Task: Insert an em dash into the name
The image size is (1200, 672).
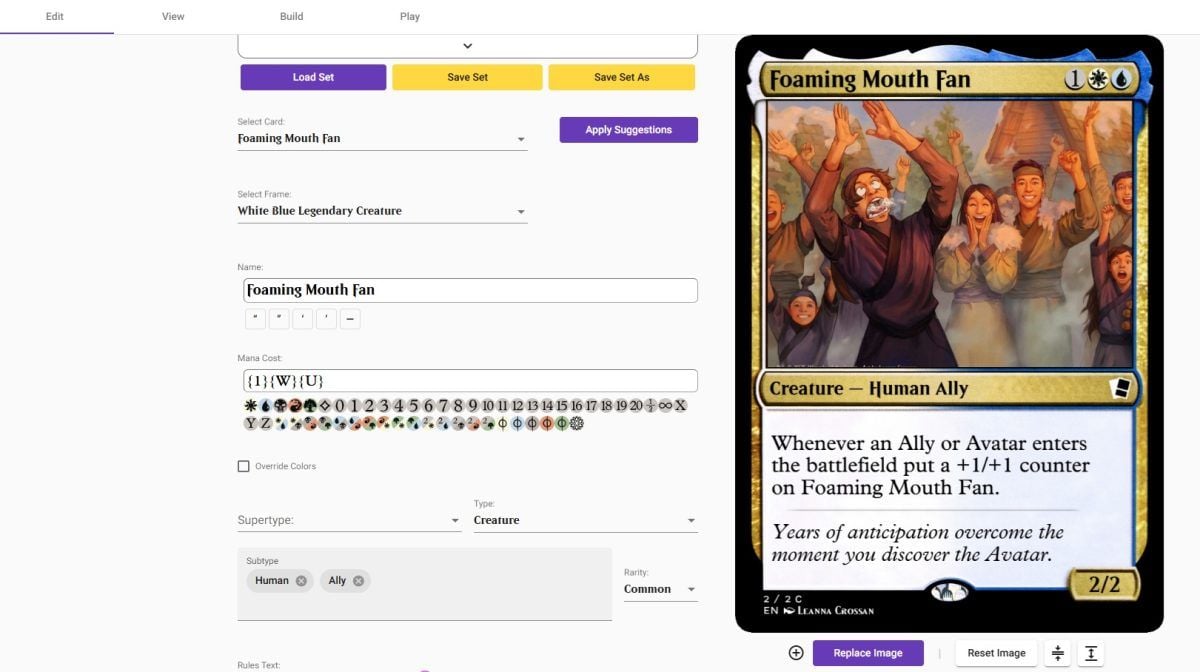Action: pos(350,319)
